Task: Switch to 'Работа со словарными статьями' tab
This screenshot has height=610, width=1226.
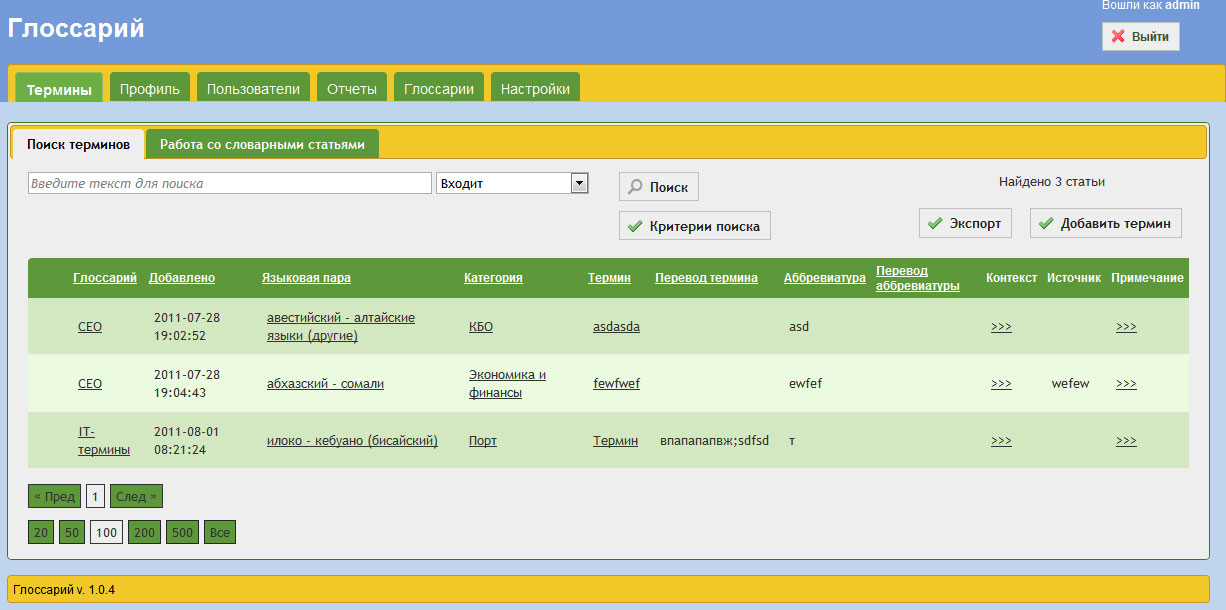Action: click(262, 144)
